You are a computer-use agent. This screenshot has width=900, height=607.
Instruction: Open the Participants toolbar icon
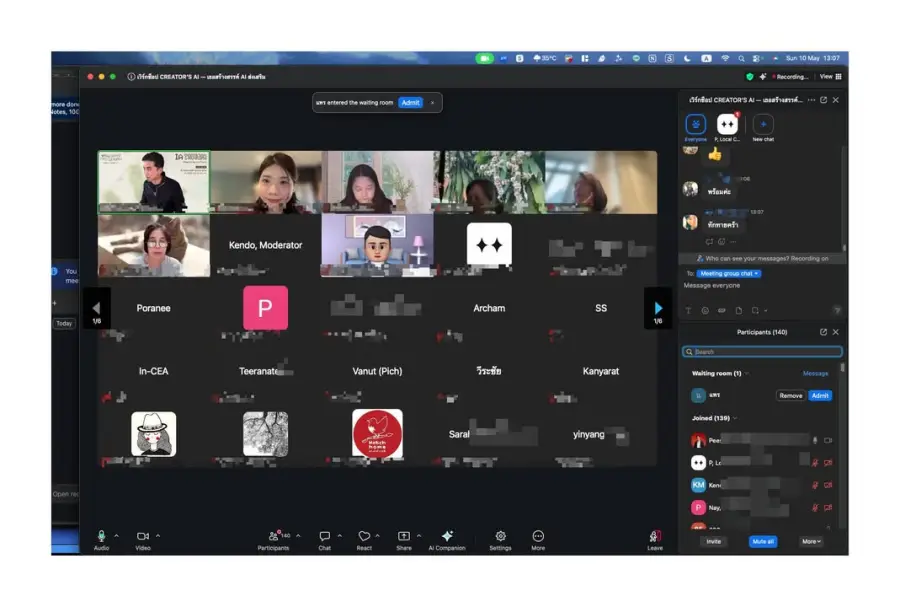(x=273, y=536)
